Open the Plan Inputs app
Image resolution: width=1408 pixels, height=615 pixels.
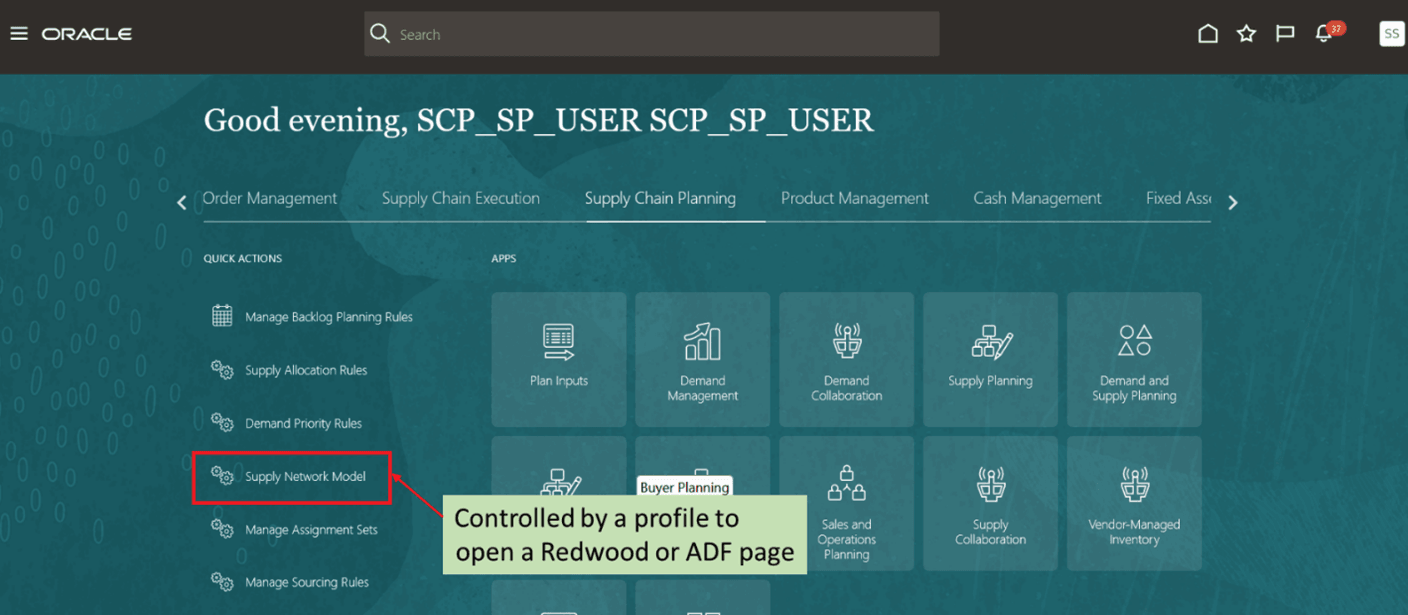tap(558, 359)
